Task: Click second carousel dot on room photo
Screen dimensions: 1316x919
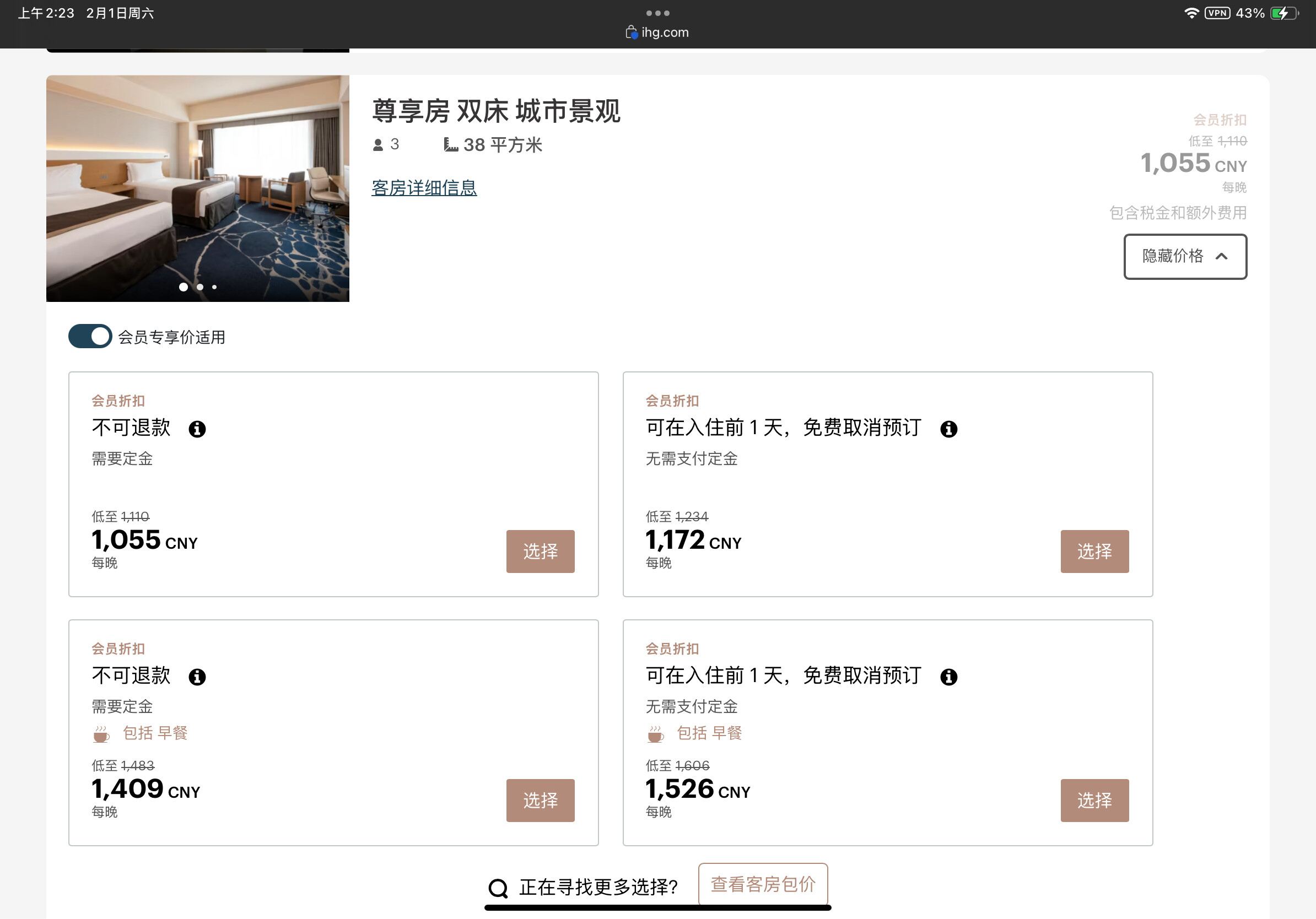Action: (200, 287)
